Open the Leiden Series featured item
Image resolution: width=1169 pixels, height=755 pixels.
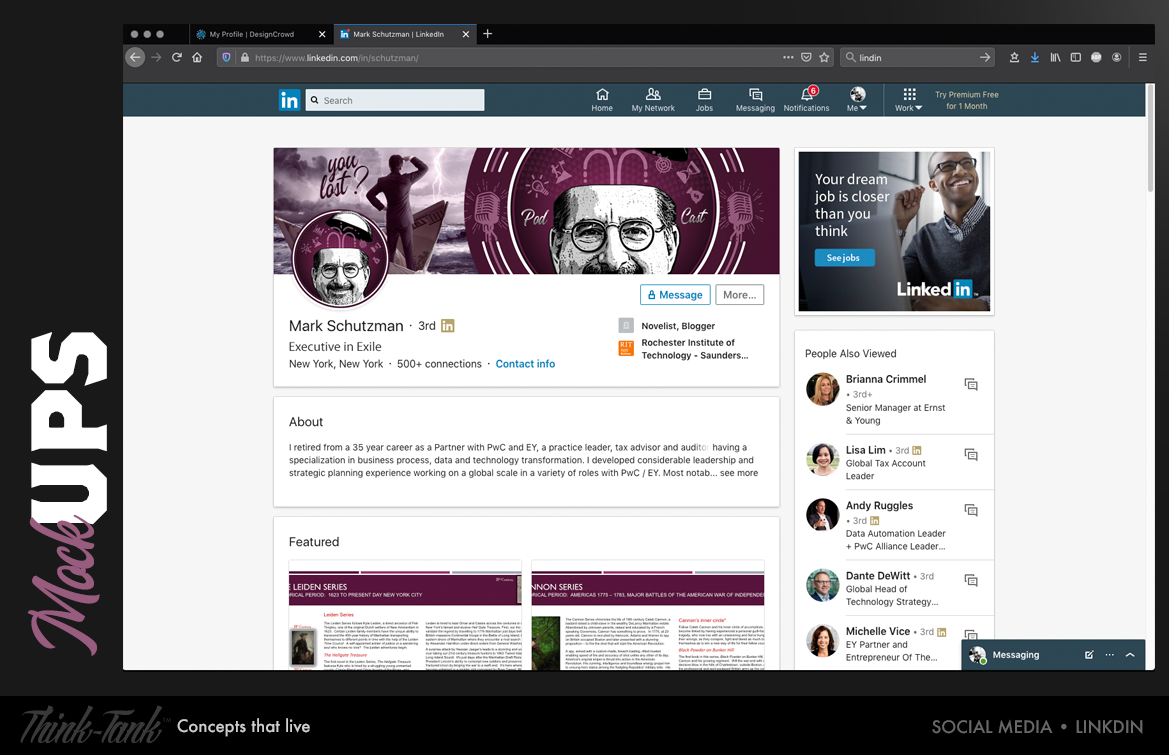[405, 616]
